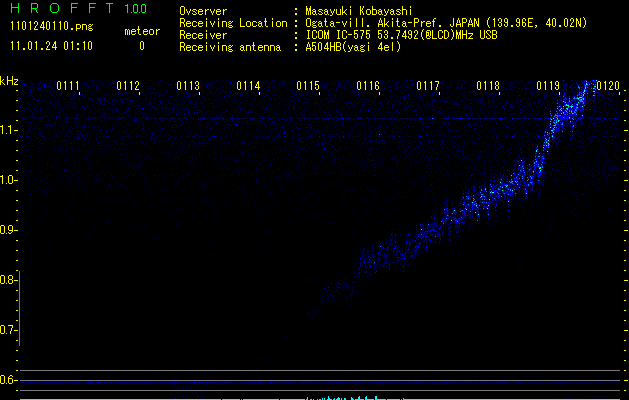Screen dimensions: 629x400
Task: Click the 1.1 kHz axis label
Action: 8,130
